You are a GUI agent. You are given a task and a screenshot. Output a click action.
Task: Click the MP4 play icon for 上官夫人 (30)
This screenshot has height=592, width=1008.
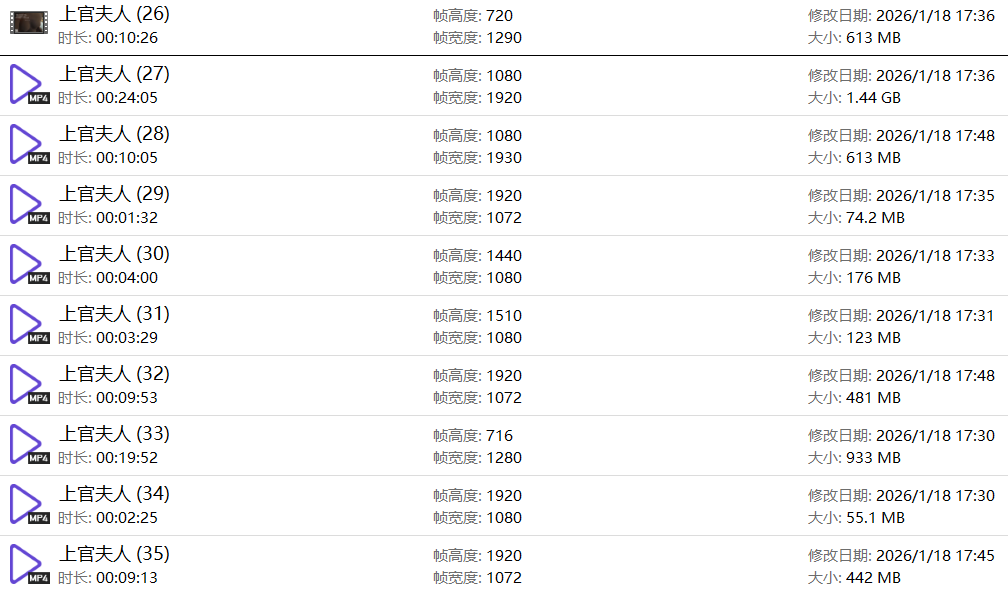tap(27, 265)
